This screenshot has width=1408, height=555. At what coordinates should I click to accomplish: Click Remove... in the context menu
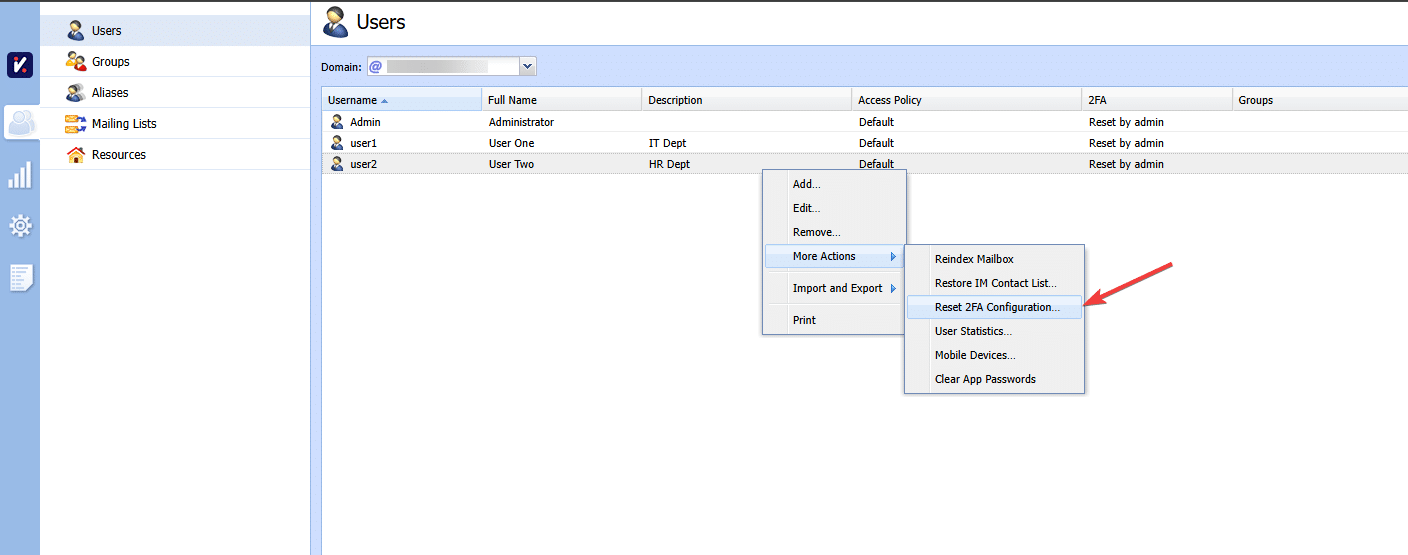pos(816,233)
